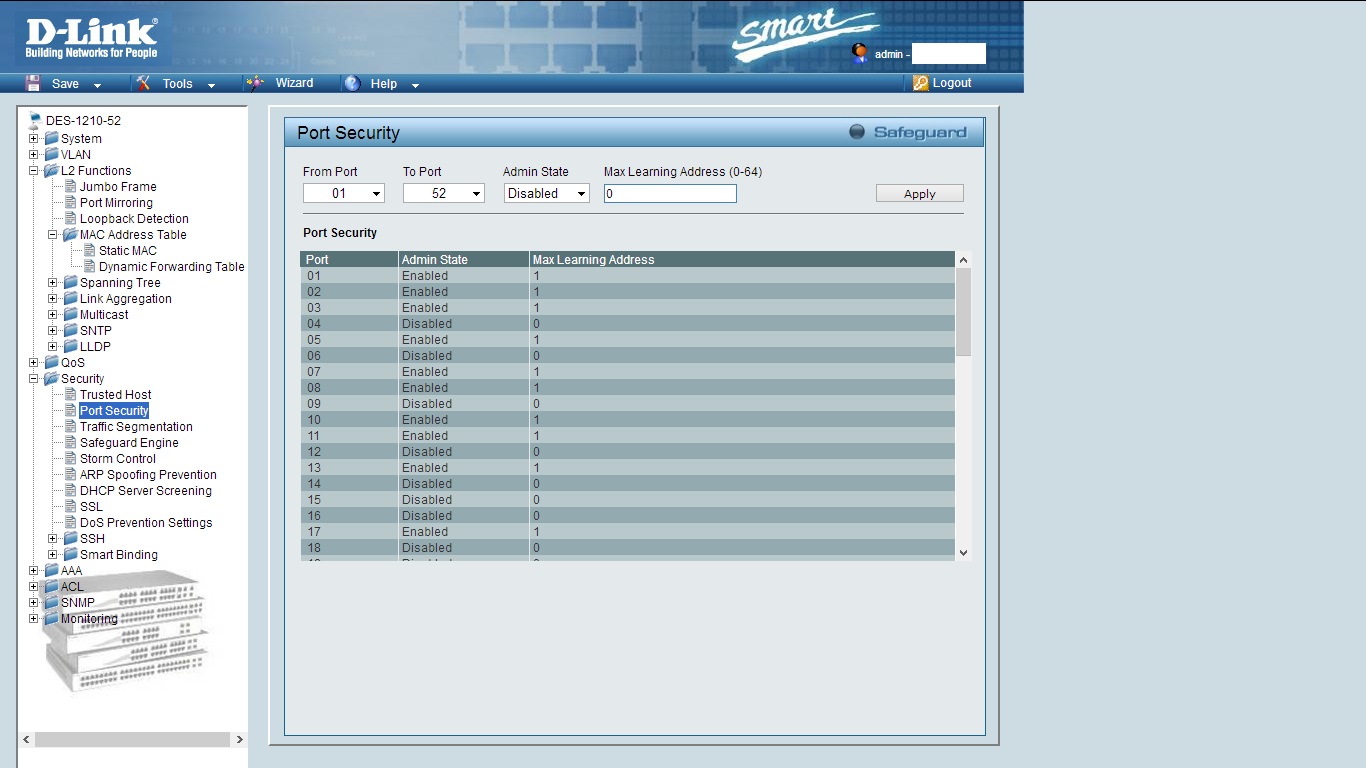Click the Help question mark icon
Image resolution: width=1366 pixels, height=768 pixels.
point(352,84)
